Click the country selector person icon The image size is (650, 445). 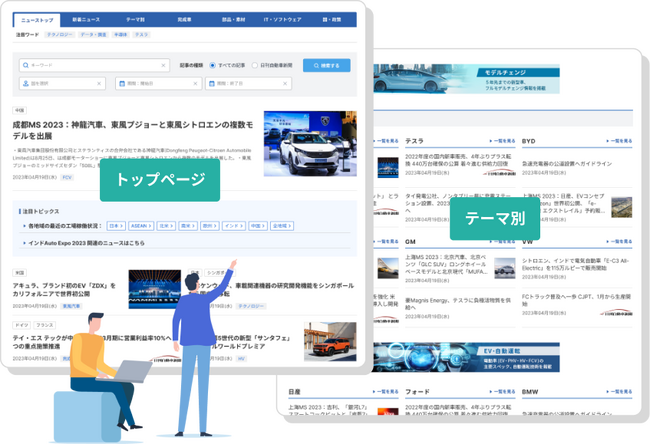tap(25, 84)
